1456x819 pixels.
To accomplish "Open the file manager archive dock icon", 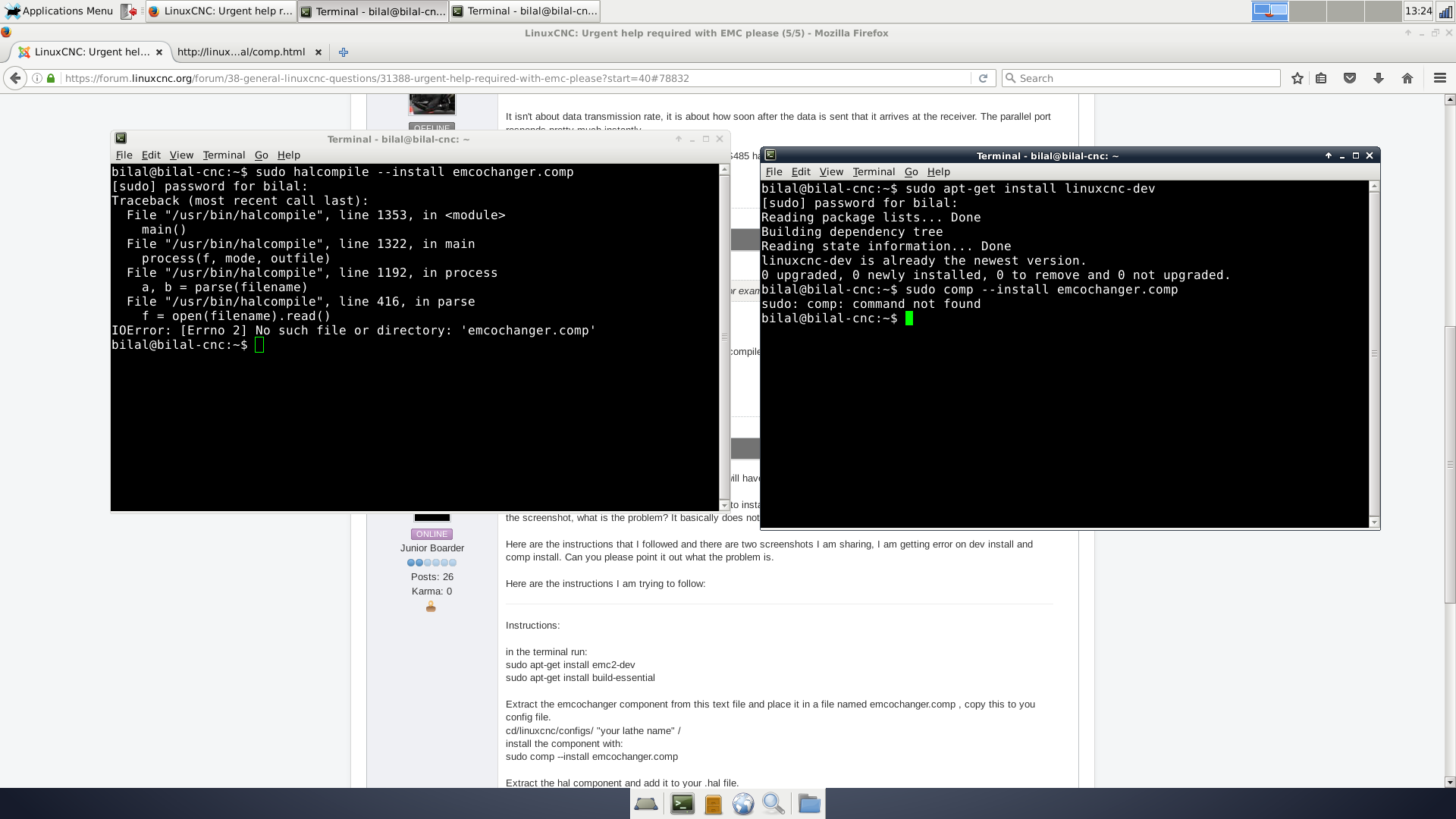I will pos(713,804).
